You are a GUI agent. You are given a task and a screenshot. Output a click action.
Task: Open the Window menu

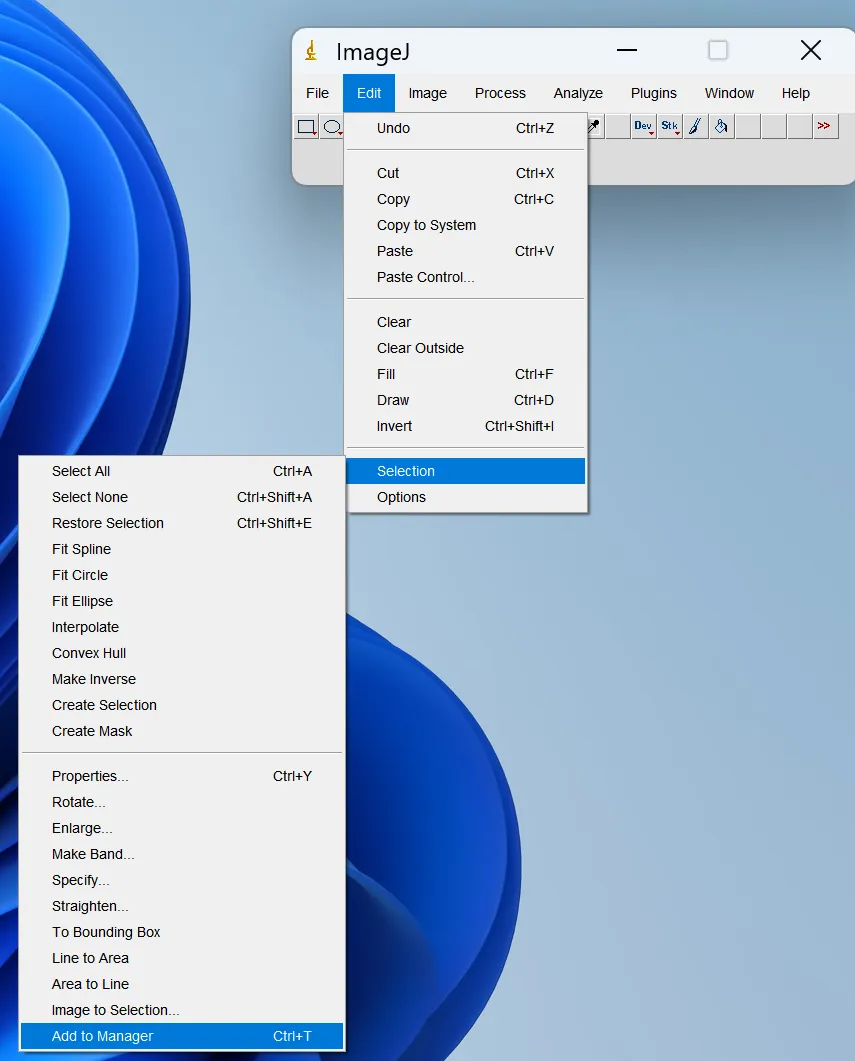pyautogui.click(x=729, y=93)
